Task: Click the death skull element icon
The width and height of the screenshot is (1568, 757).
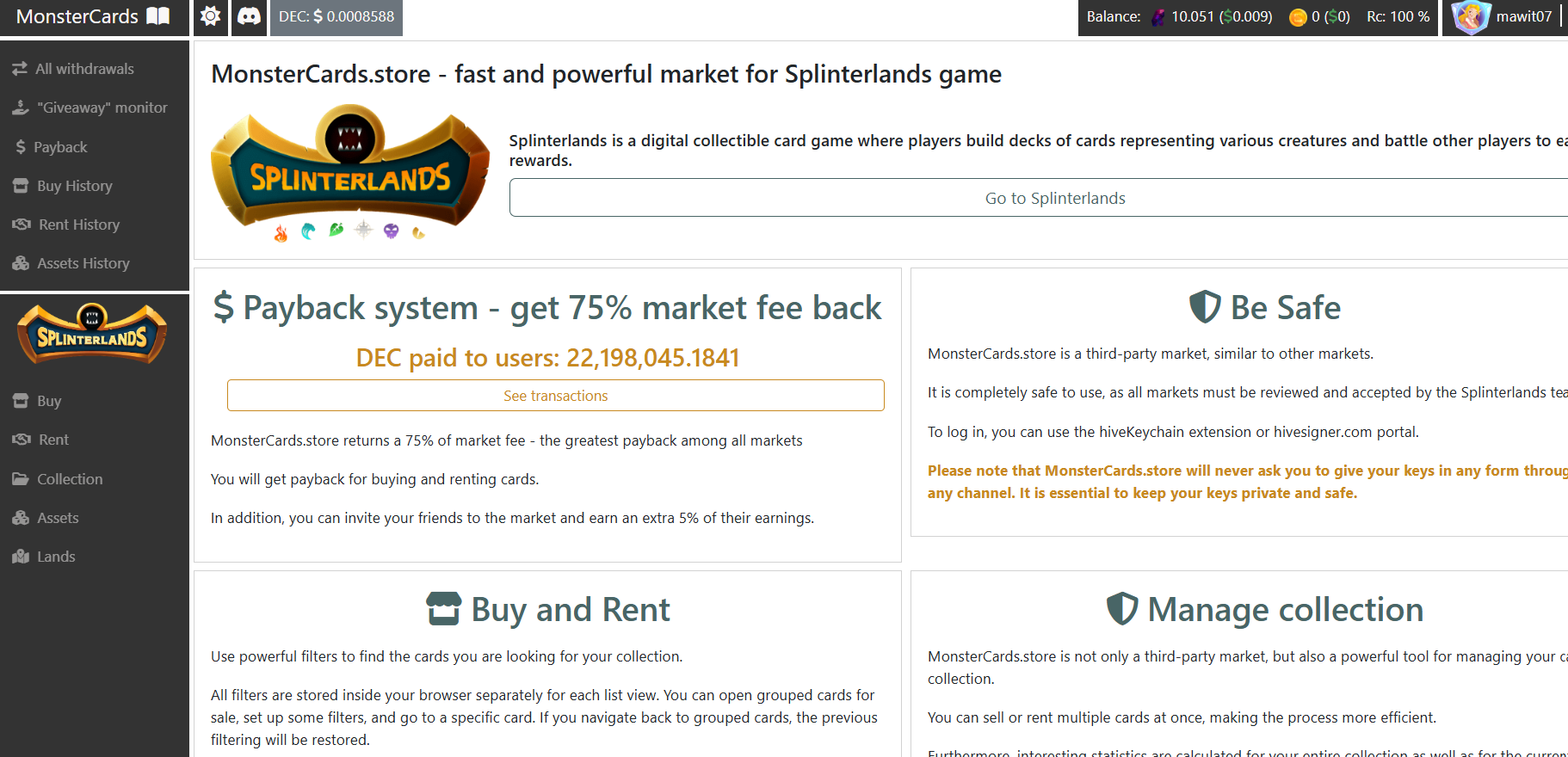Action: click(392, 231)
